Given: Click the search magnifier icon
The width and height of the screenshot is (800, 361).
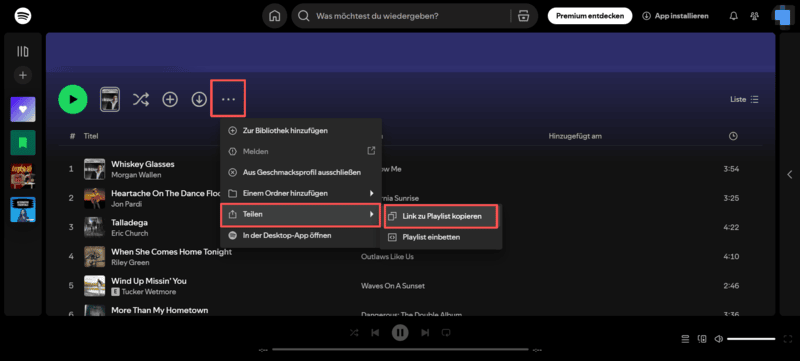Looking at the screenshot, I should [304, 16].
